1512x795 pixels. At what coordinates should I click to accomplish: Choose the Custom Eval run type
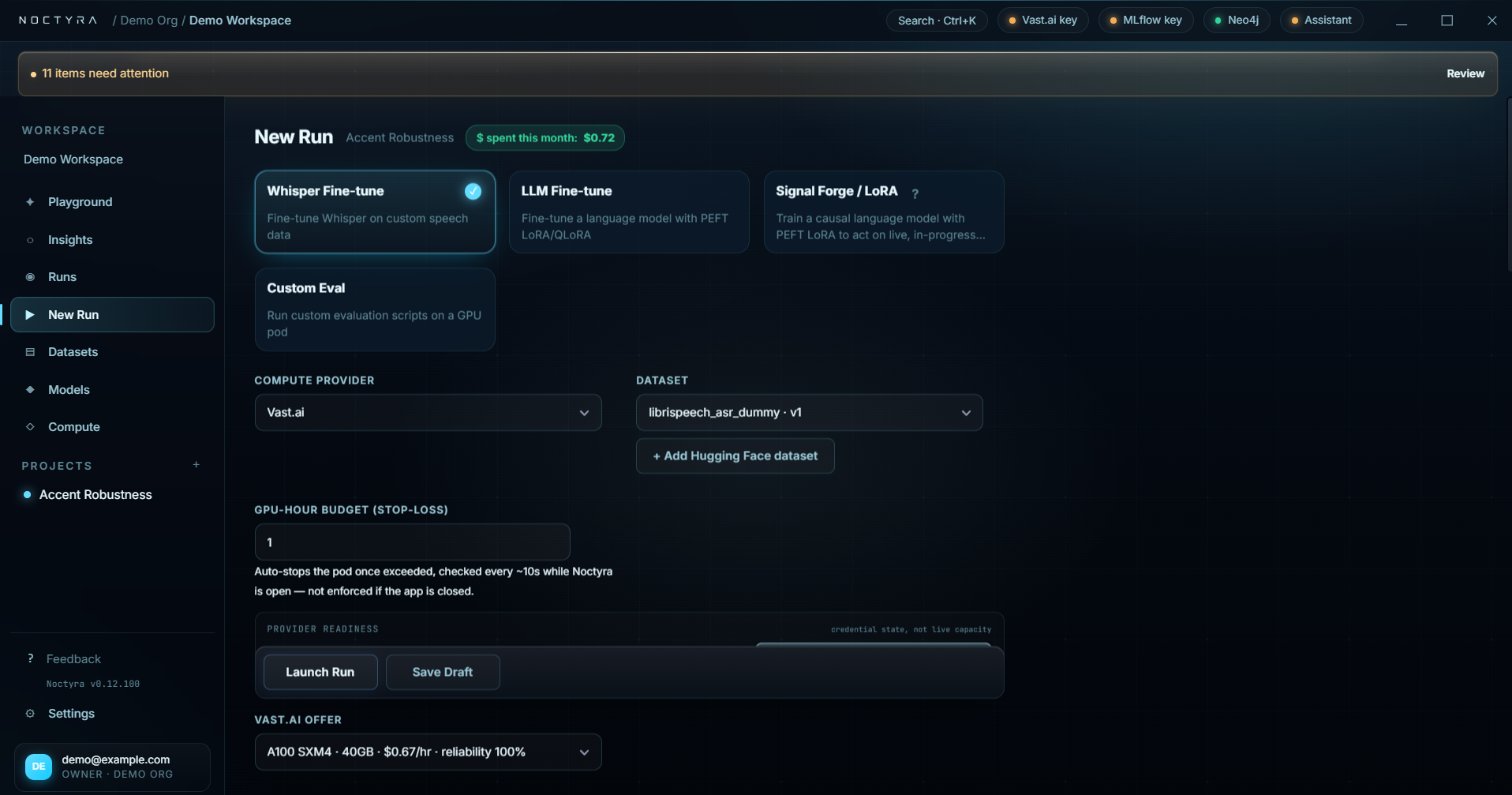tap(375, 309)
